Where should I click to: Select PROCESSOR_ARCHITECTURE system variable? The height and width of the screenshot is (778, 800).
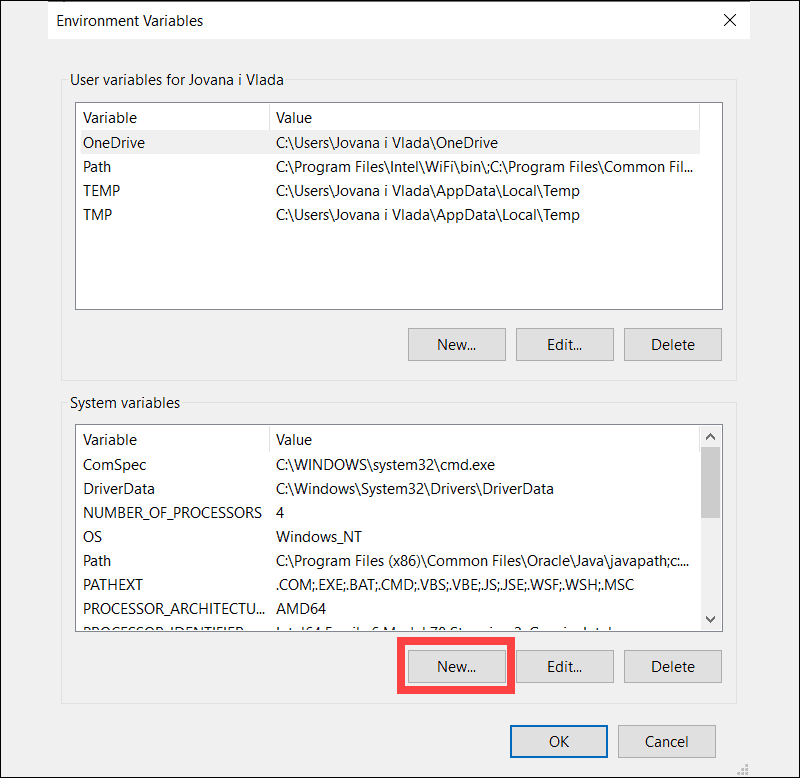point(390,609)
